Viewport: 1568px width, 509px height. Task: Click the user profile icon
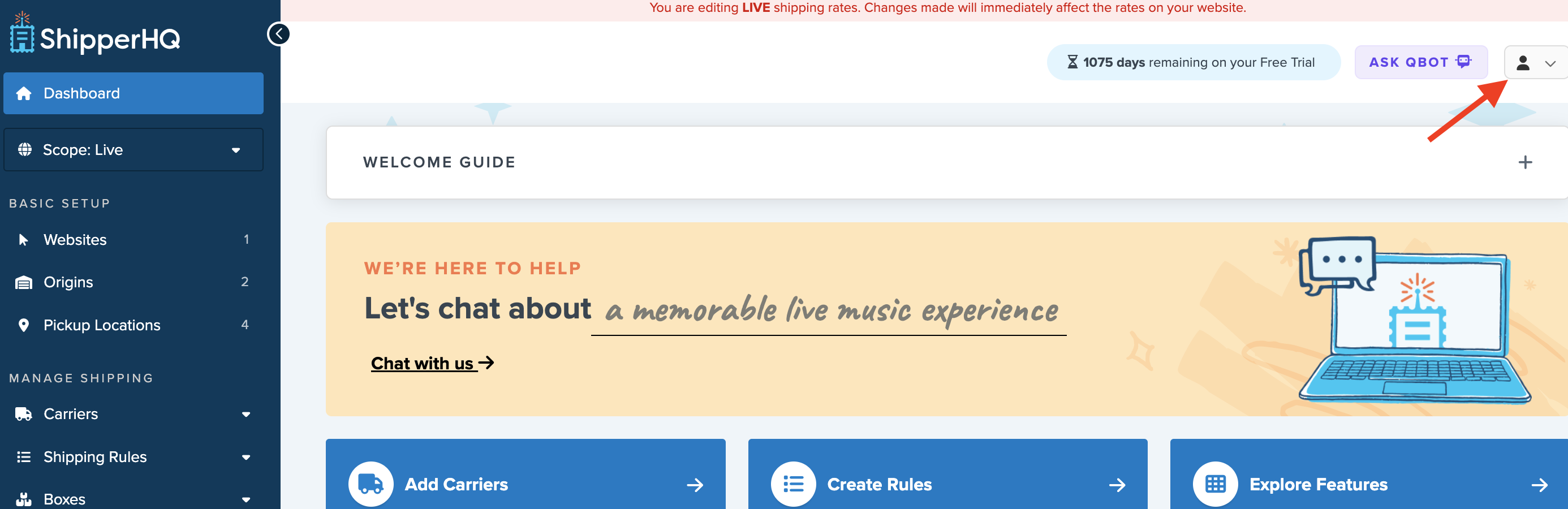click(x=1522, y=63)
